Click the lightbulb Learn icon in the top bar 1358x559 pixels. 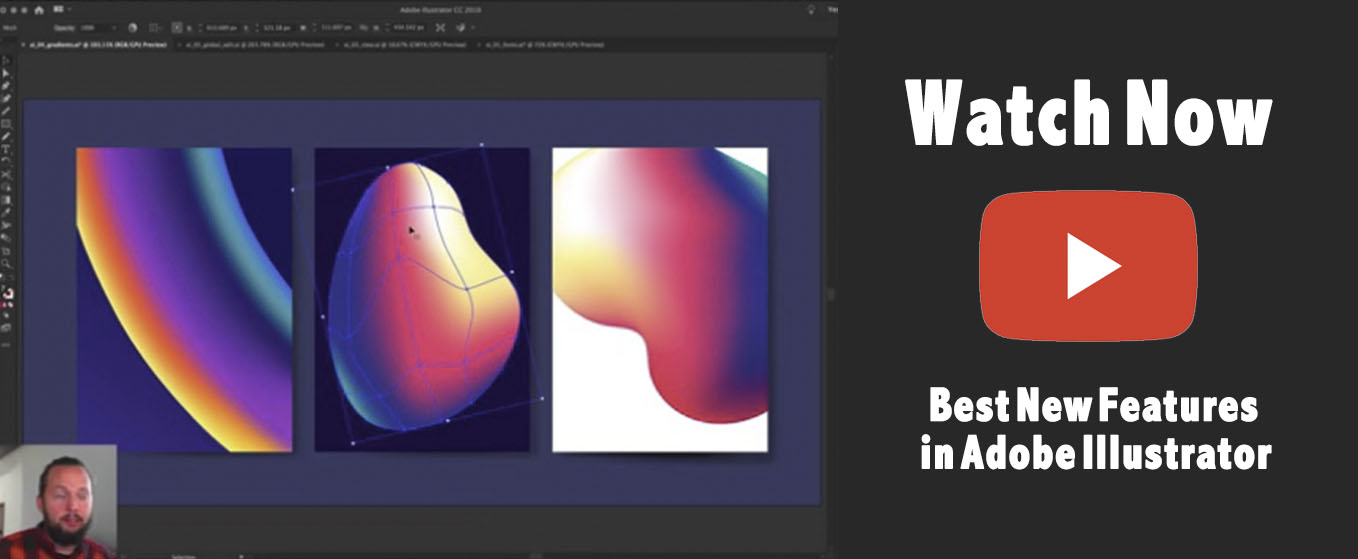[811, 9]
